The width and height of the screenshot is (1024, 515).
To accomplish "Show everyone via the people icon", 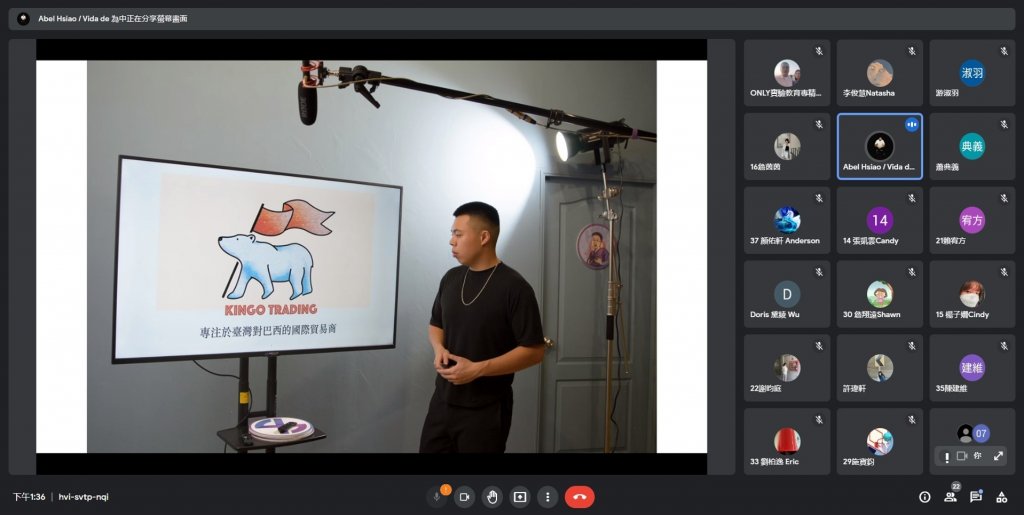I will click(950, 497).
